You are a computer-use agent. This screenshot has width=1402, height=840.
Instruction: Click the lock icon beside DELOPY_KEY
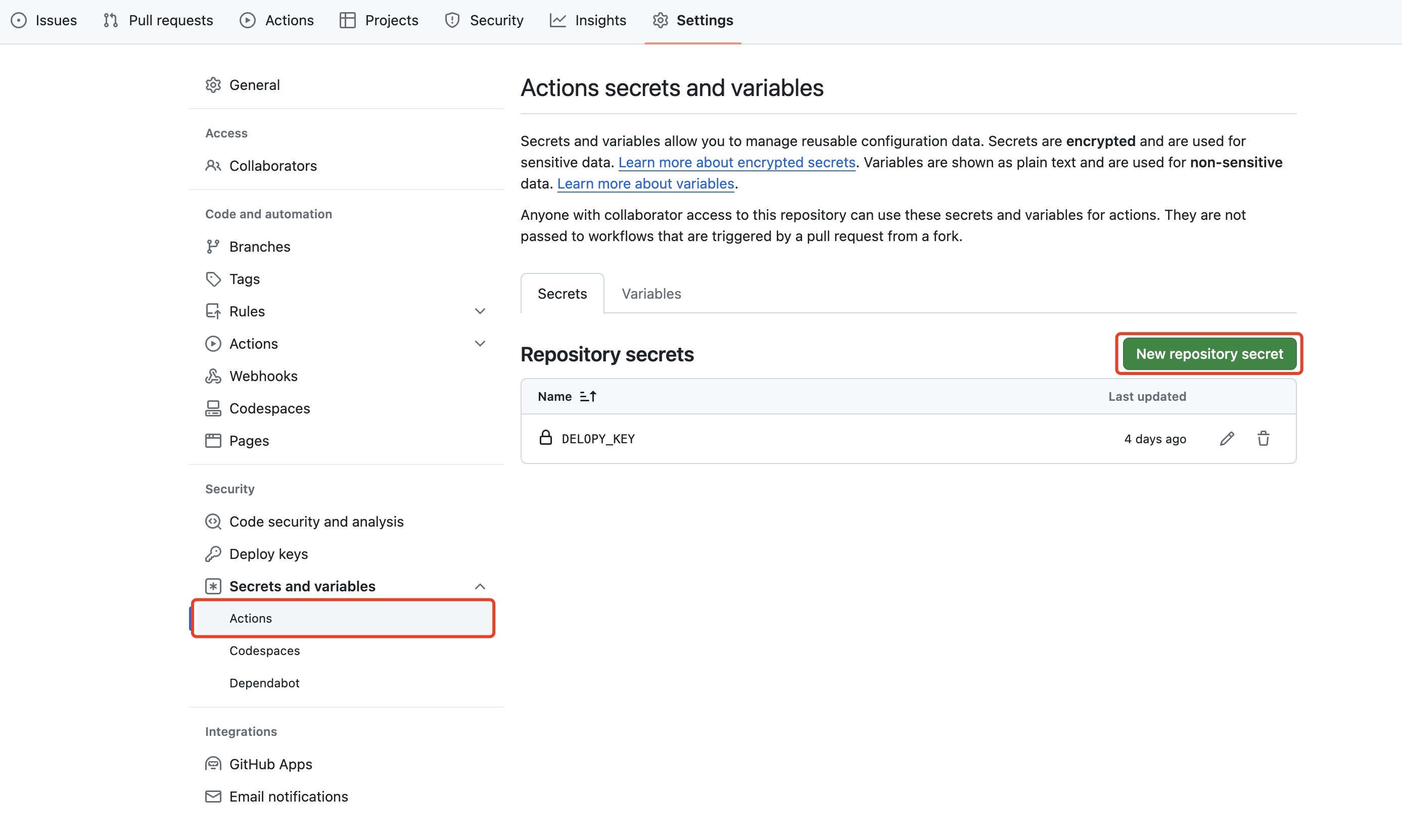(545, 438)
